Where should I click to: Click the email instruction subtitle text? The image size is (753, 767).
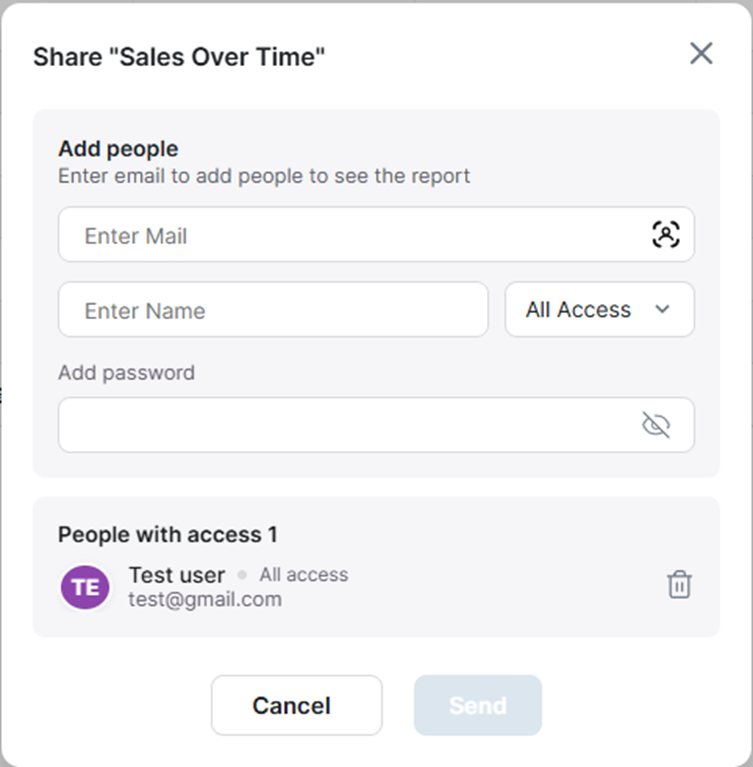point(264,176)
